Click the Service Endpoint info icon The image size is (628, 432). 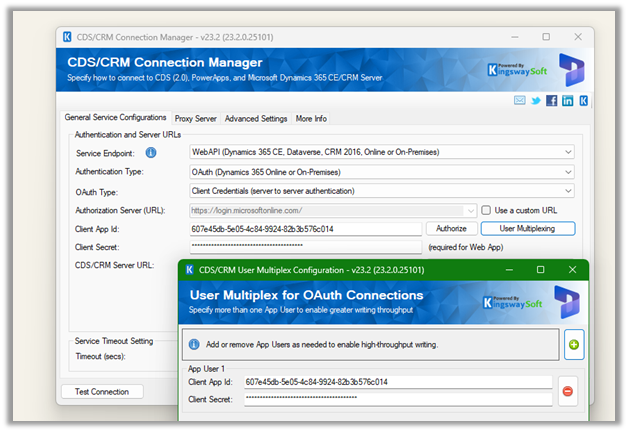coord(151,153)
